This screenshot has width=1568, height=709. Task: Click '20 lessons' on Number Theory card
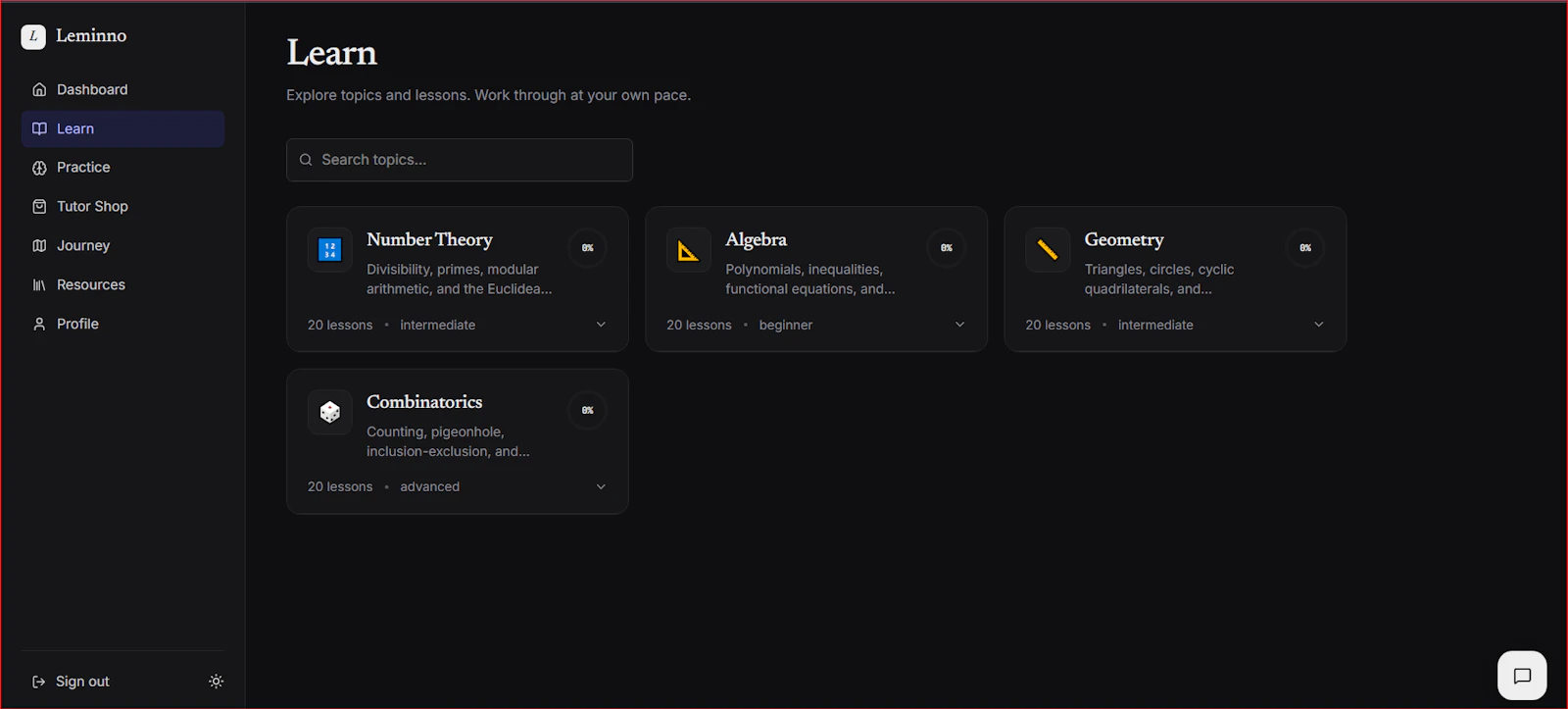tap(340, 325)
